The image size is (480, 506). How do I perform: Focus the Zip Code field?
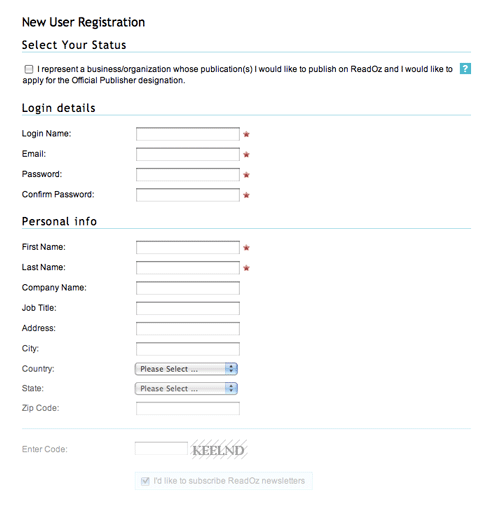click(x=188, y=408)
